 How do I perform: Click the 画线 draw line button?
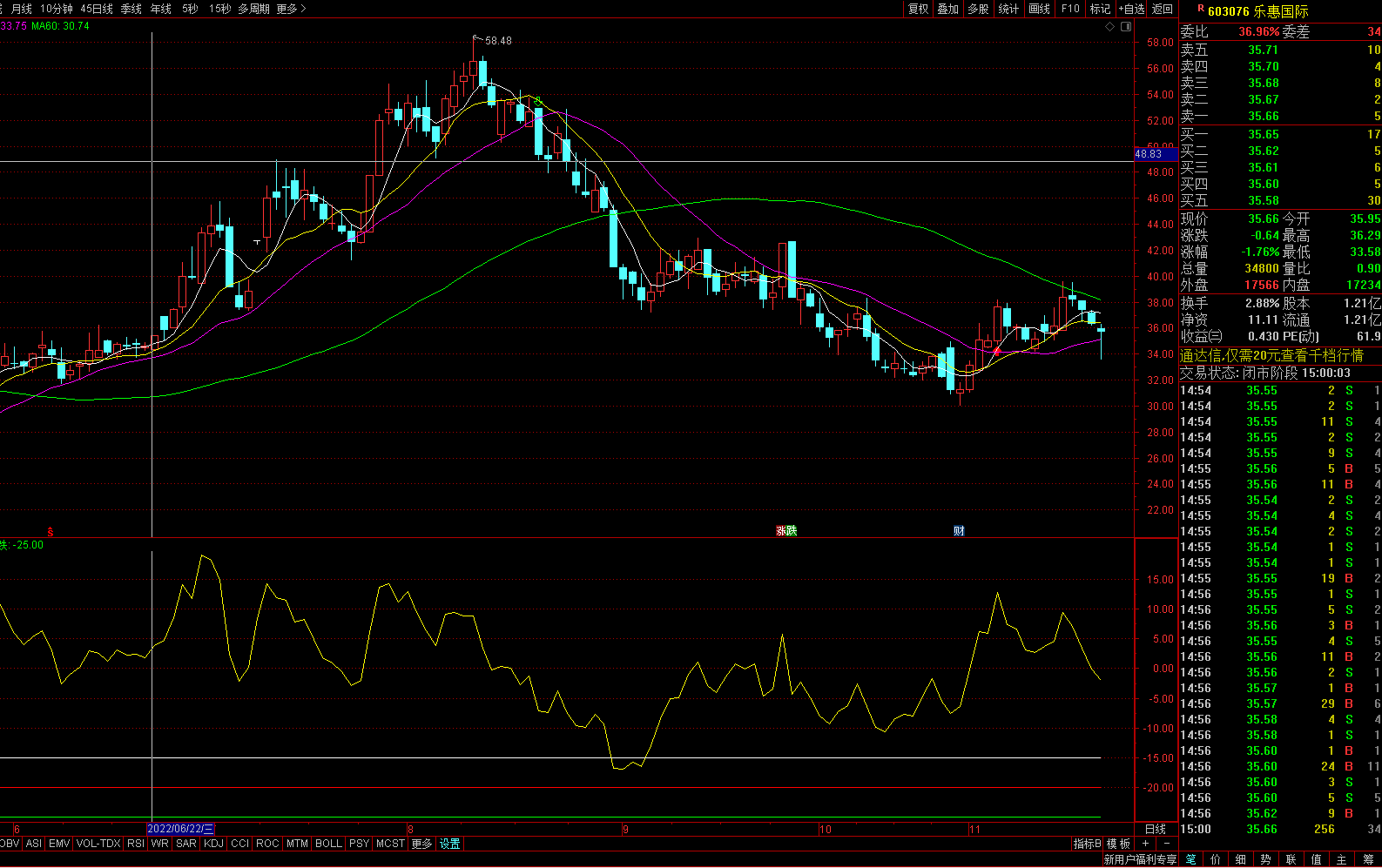point(1039,9)
